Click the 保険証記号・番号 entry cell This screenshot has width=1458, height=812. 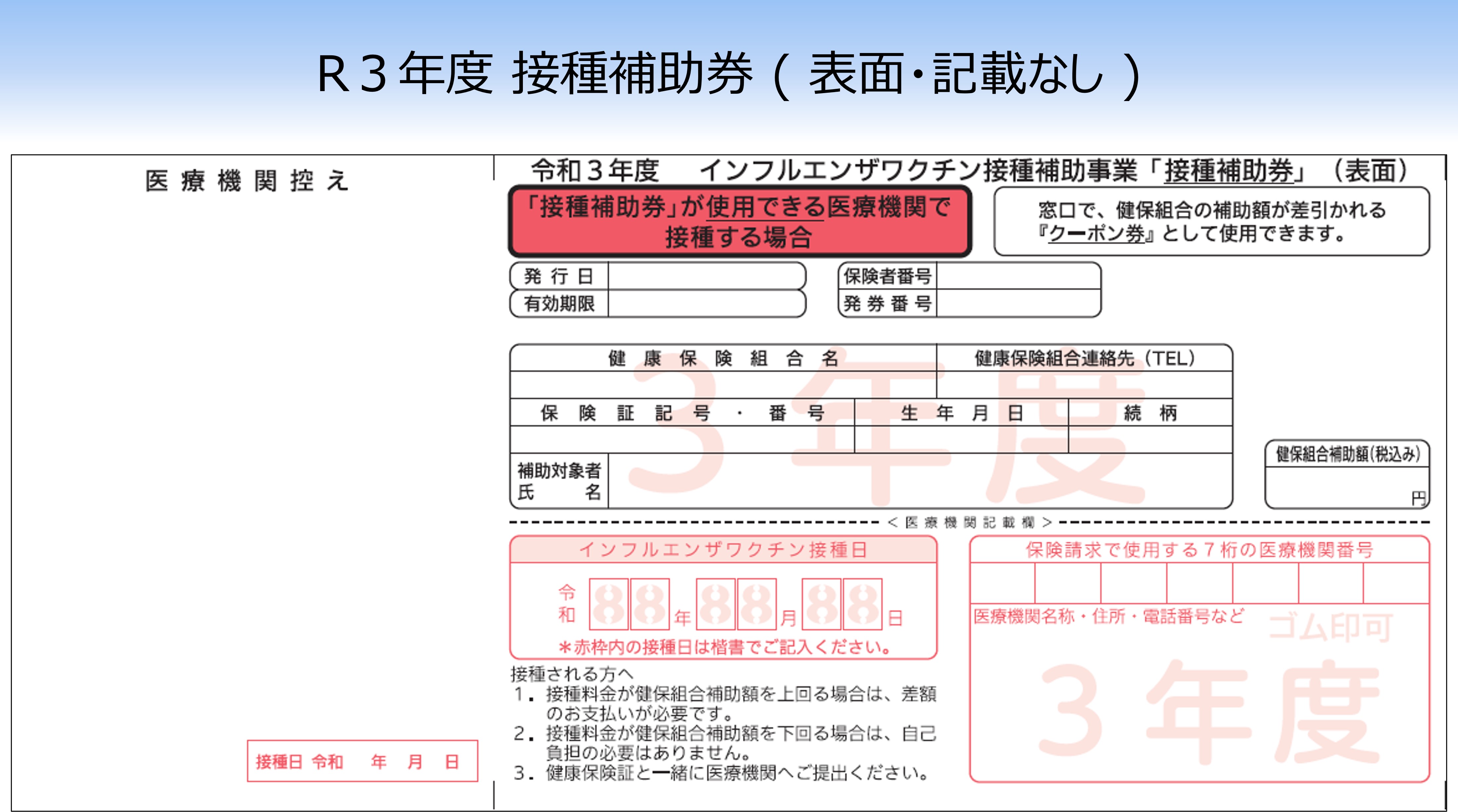[x=682, y=440]
